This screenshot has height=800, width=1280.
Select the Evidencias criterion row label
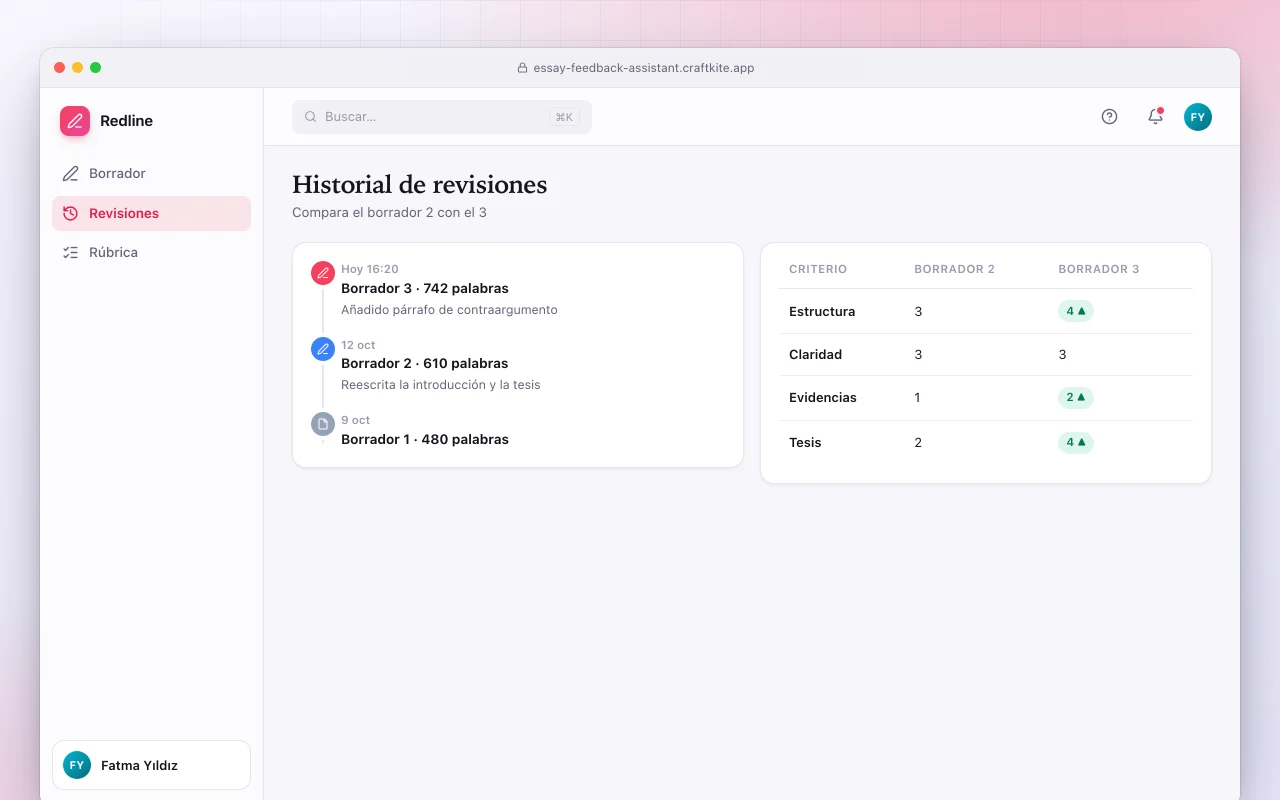[823, 398]
